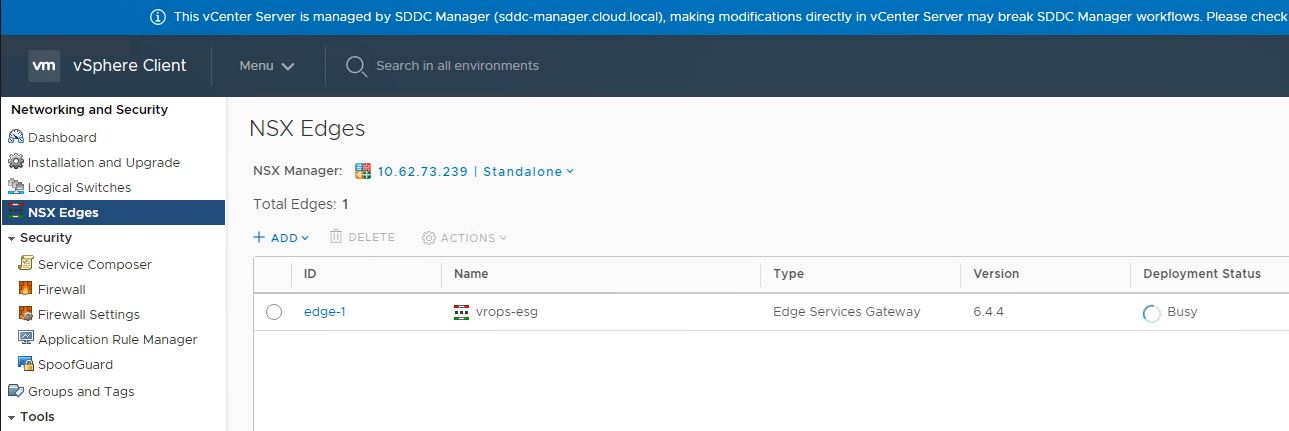Click the Firewall flame icon

26,289
